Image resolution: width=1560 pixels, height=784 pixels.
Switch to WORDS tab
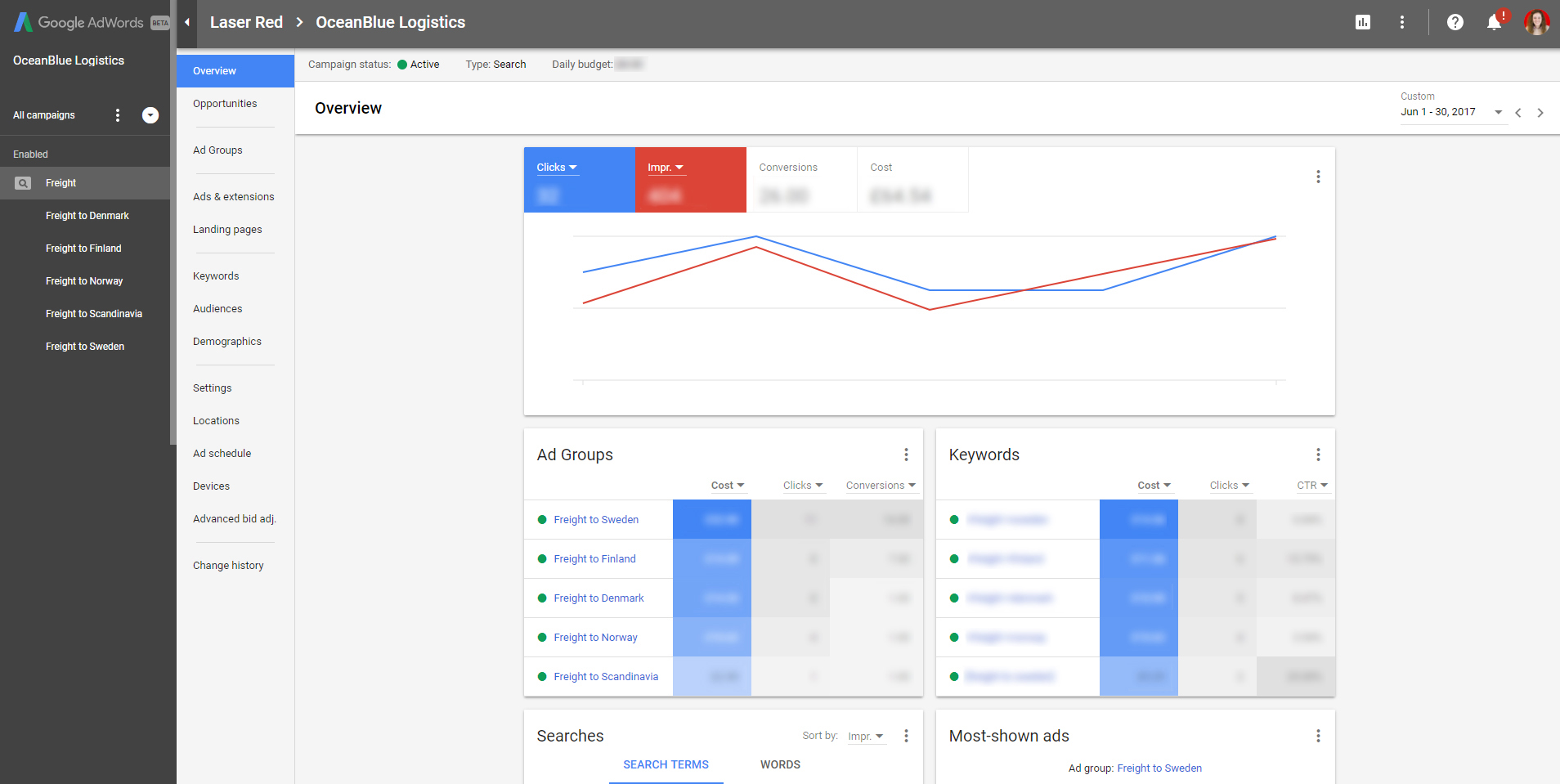tap(780, 764)
